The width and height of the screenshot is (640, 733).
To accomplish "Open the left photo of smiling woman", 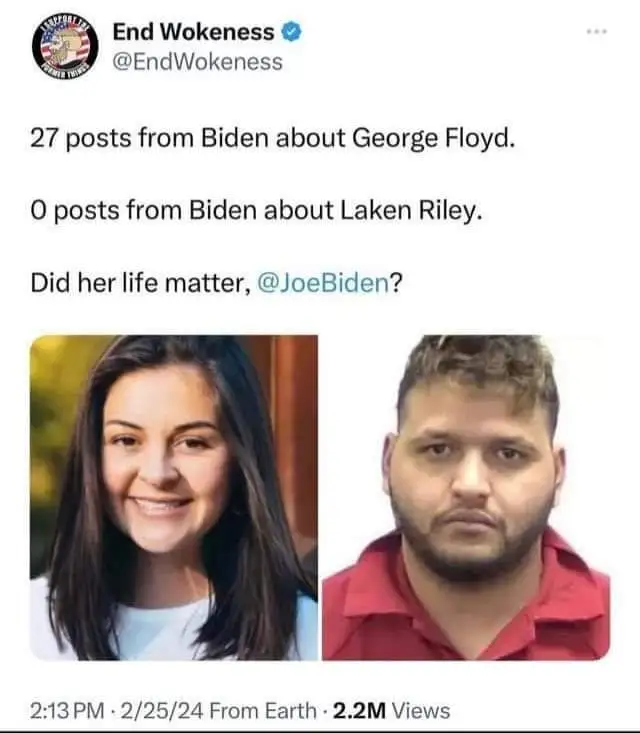I will pos(174,497).
